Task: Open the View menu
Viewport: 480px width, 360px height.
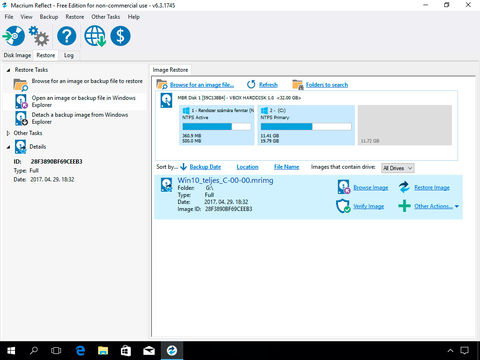Action: click(26, 17)
